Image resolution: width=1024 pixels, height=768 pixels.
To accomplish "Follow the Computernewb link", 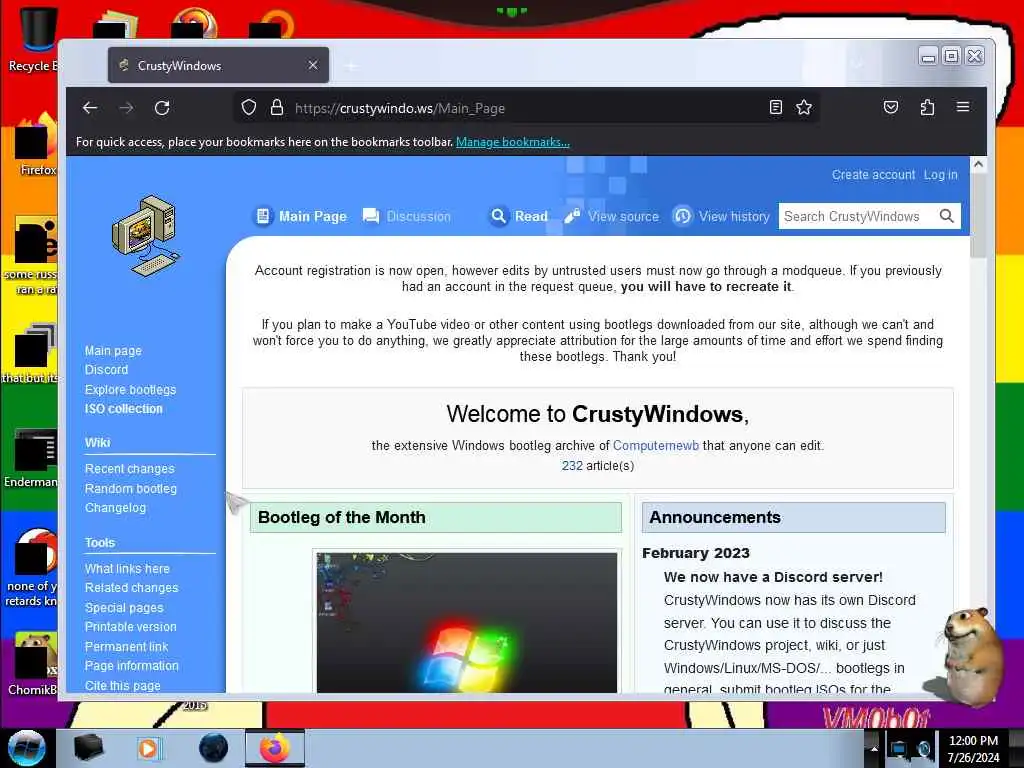I will tap(656, 445).
